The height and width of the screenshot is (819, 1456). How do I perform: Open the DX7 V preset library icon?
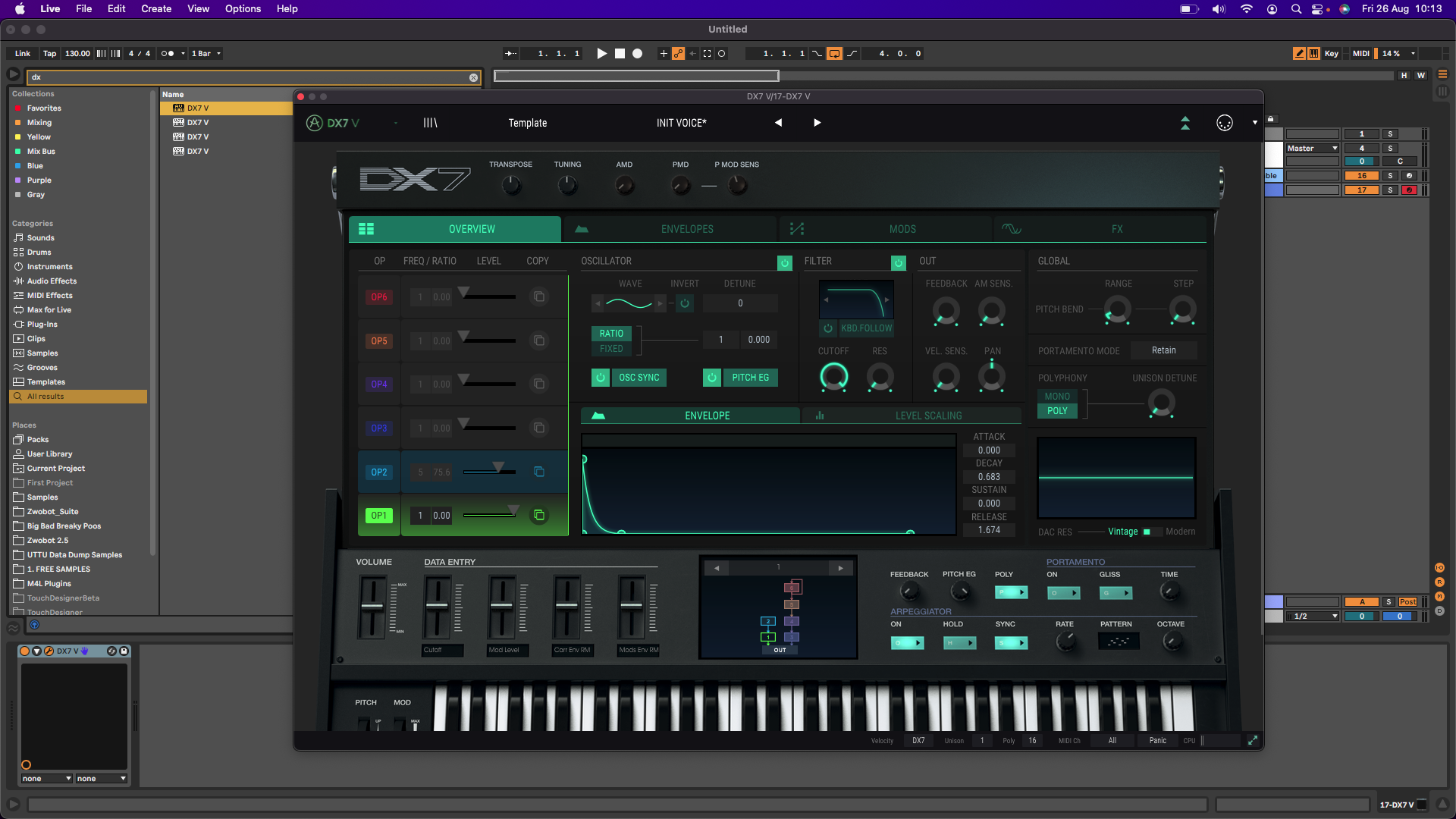coord(430,123)
